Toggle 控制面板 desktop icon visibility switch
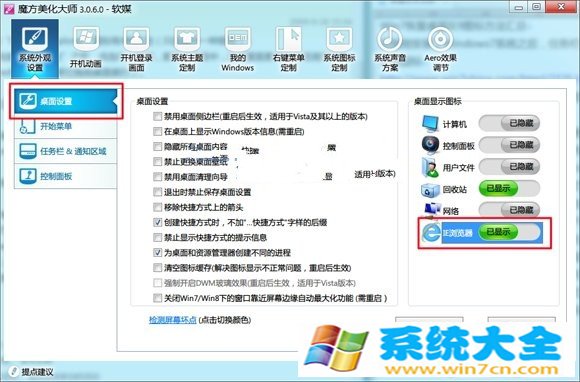 [x=509, y=145]
